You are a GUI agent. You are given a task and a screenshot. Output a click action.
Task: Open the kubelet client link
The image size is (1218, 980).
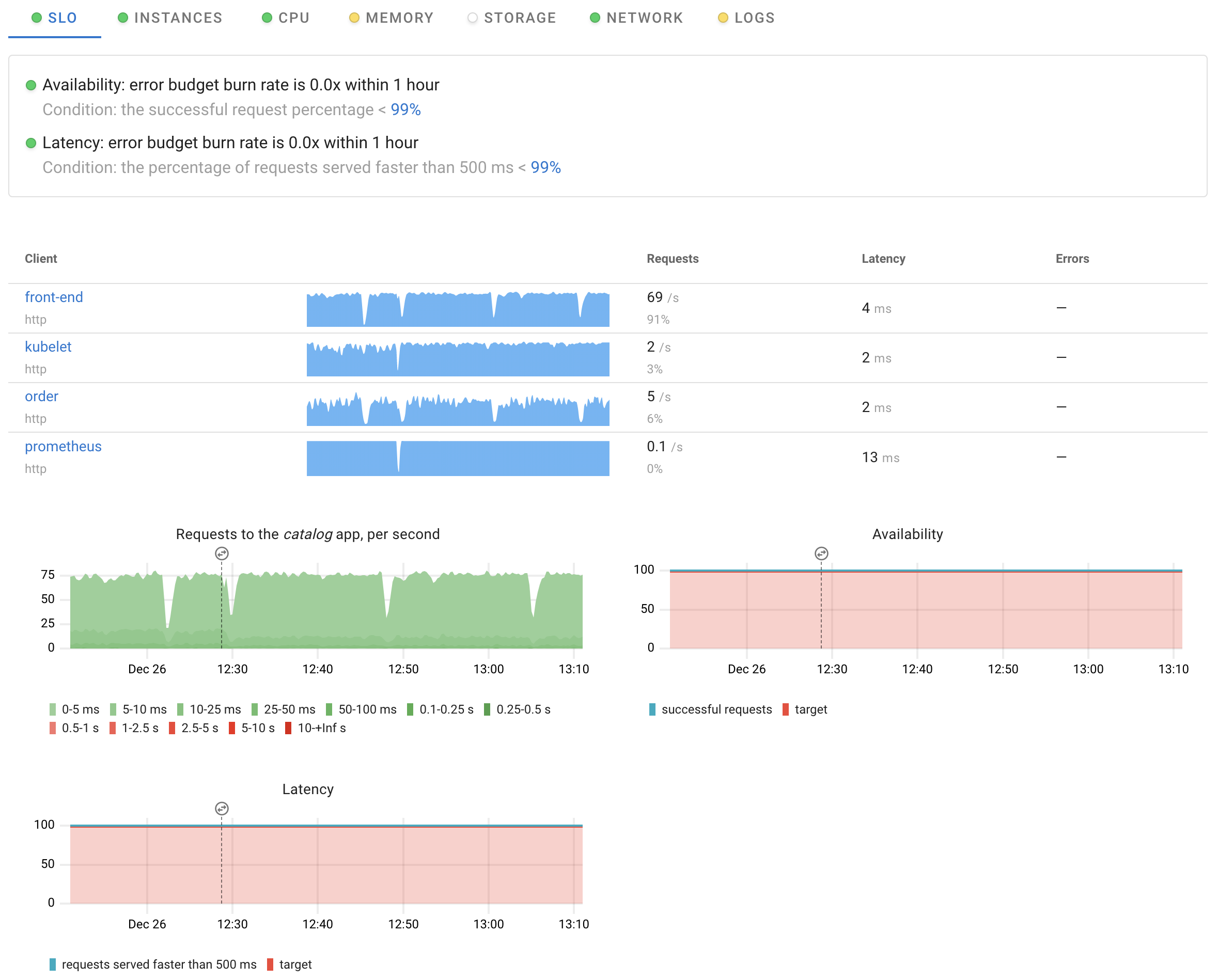click(48, 347)
